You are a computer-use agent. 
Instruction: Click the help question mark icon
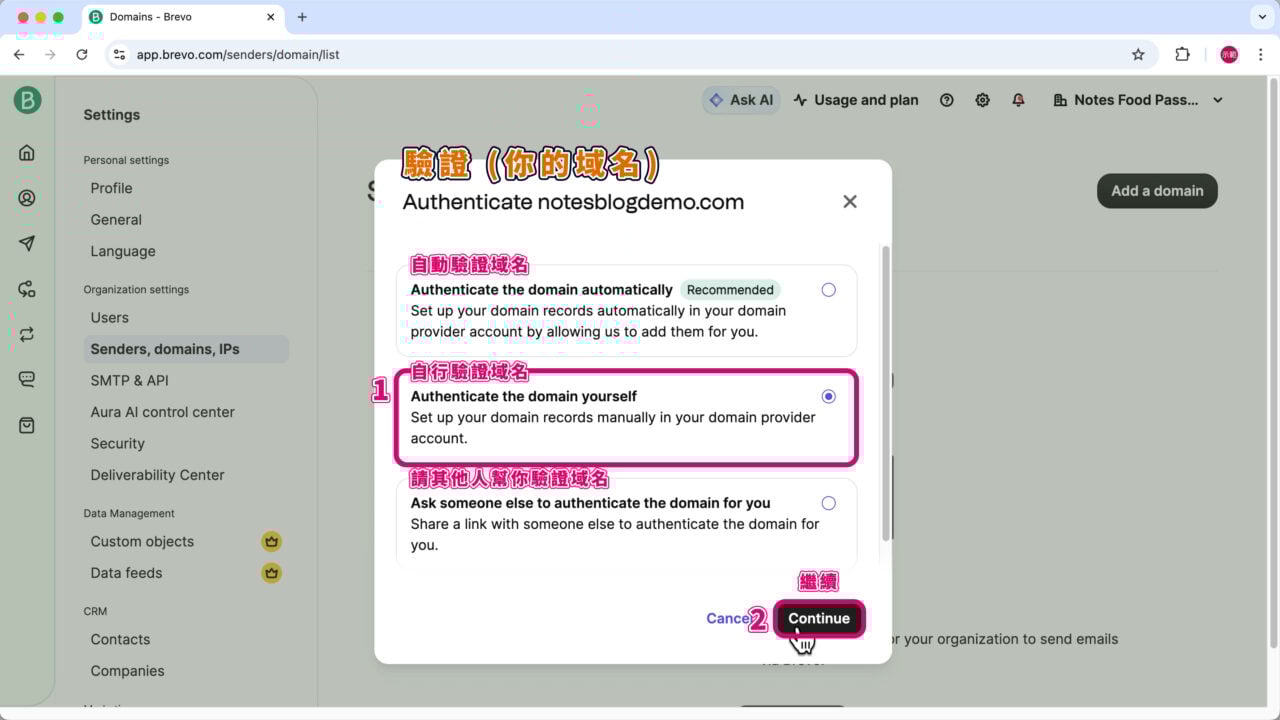click(946, 100)
